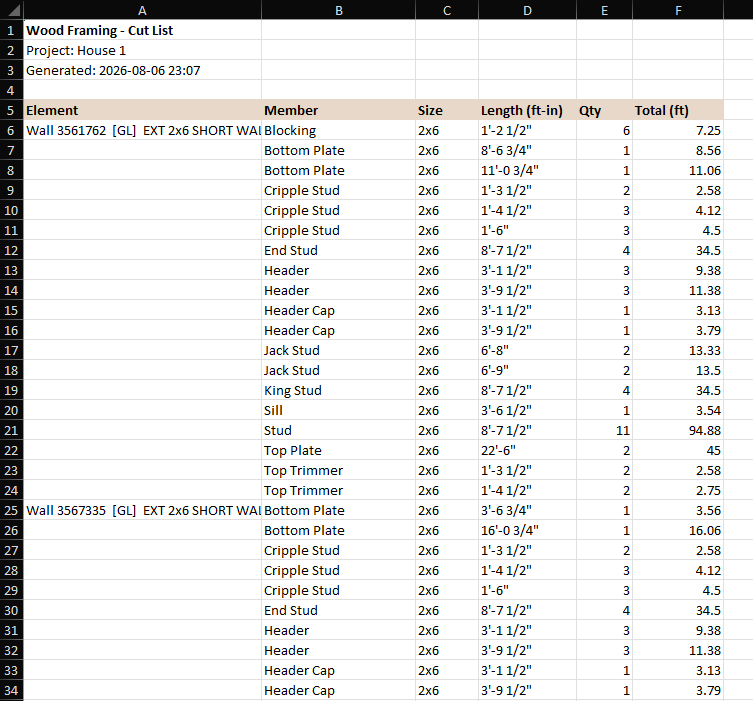Click the total cell 45
This screenshot has width=753, height=701.
678,450
